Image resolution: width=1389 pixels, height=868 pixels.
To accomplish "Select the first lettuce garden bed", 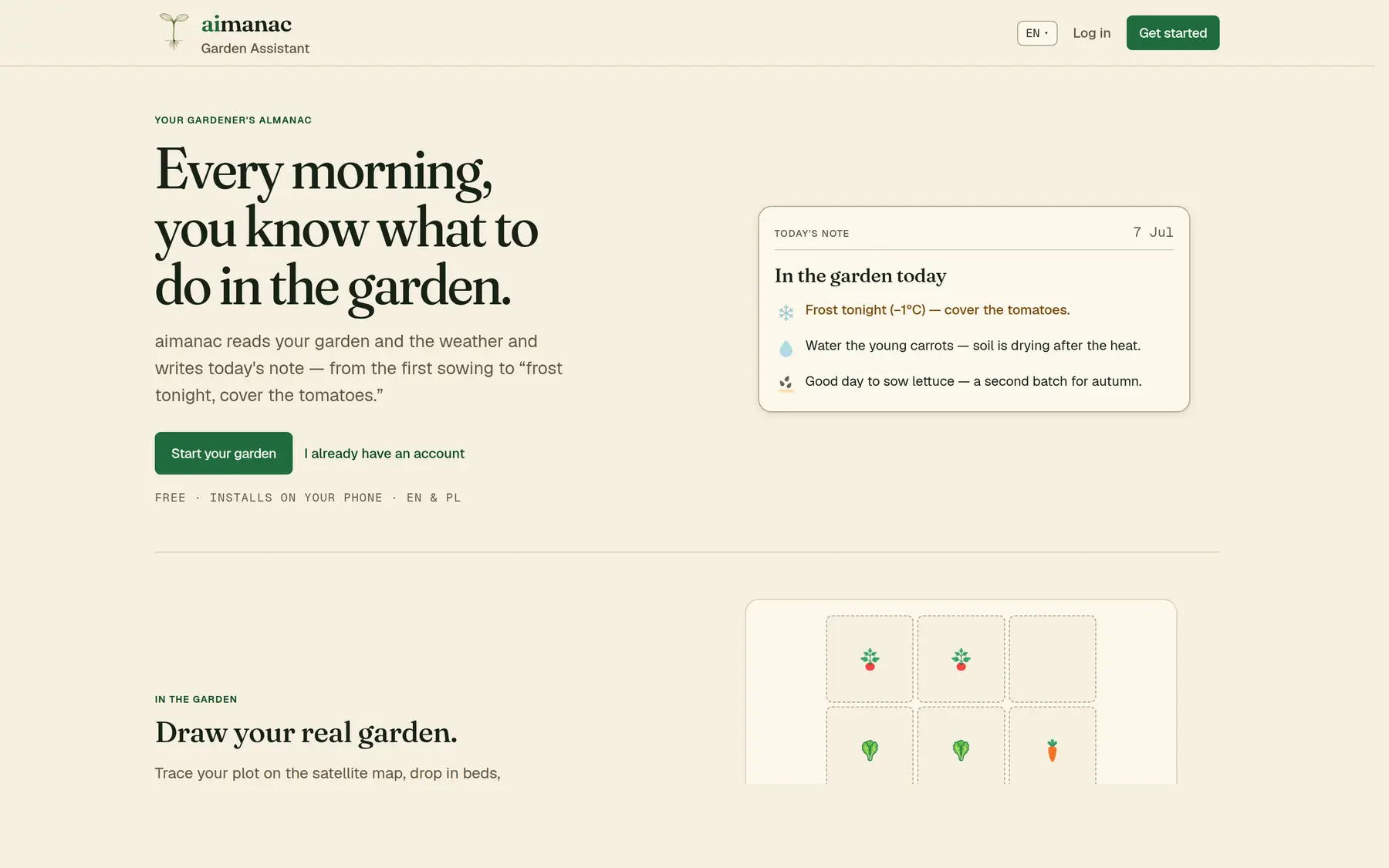I will (870, 746).
